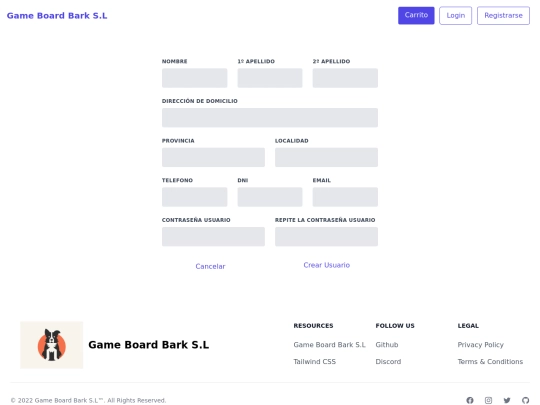Image resolution: width=540 pixels, height=405 pixels.
Task: Open the Tailwind CSS footer link
Action: point(314,362)
